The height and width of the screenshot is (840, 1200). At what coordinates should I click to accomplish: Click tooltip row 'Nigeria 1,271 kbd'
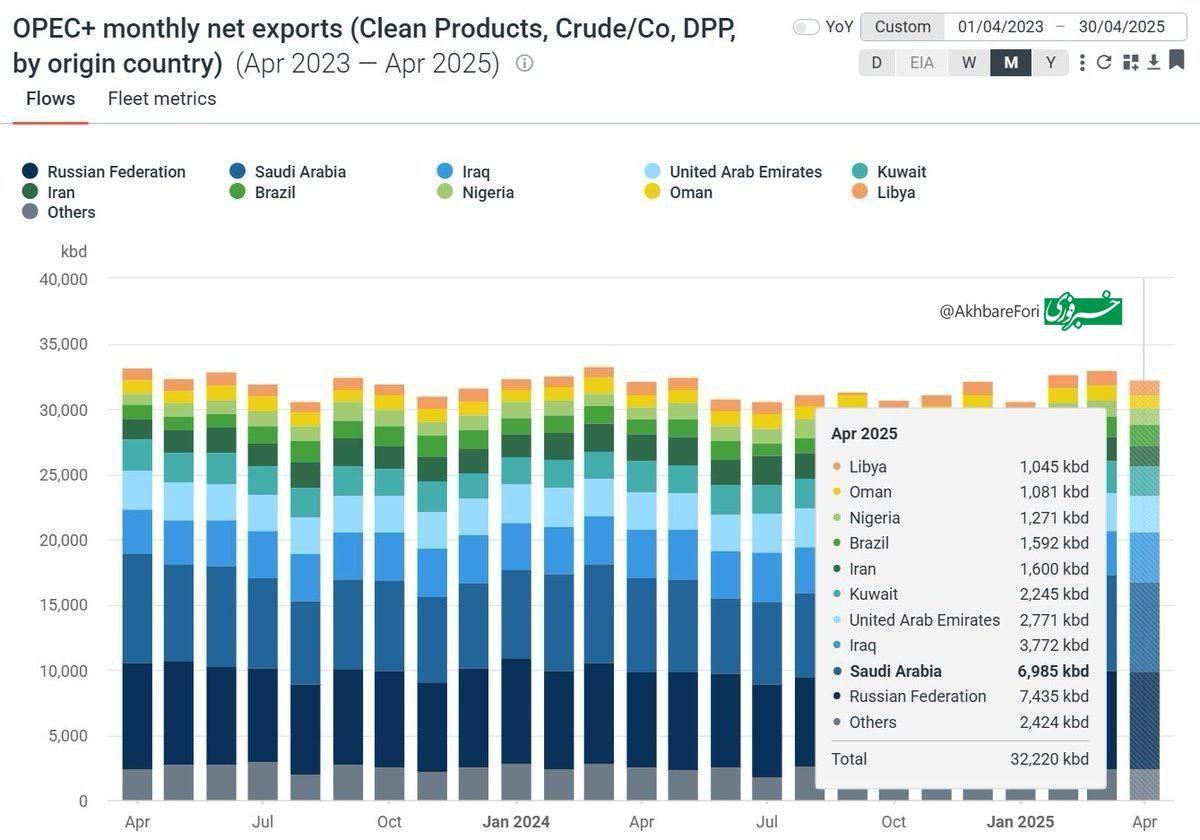[x=961, y=518]
